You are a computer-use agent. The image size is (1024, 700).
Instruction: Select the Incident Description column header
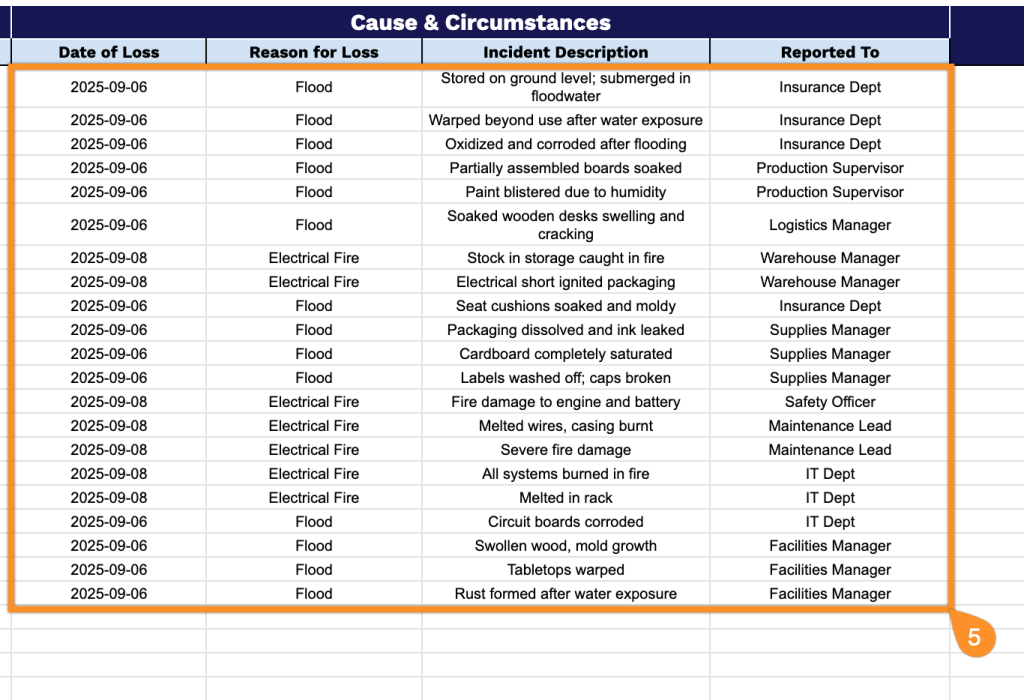click(x=566, y=52)
